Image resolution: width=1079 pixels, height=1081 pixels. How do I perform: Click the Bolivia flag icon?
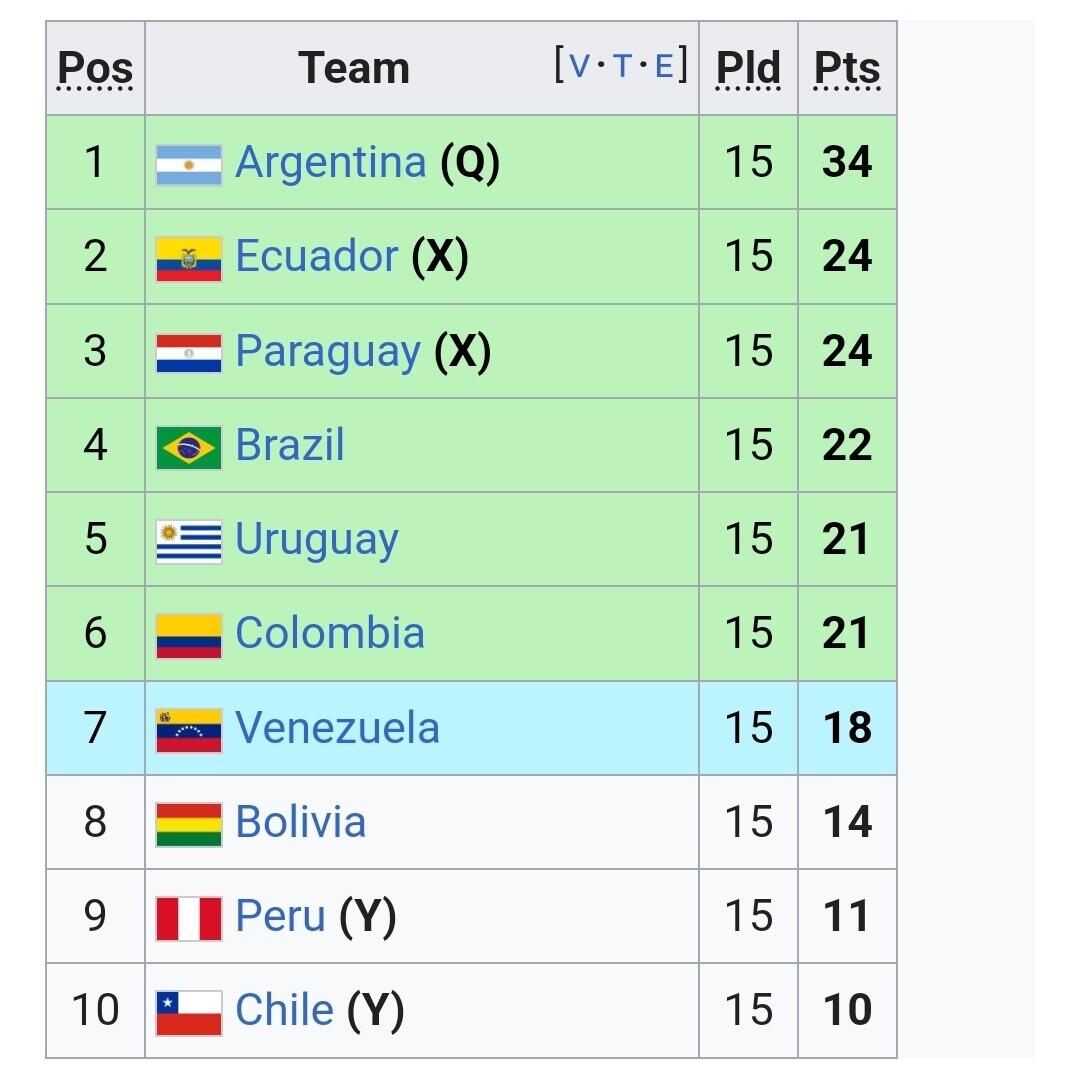click(189, 825)
